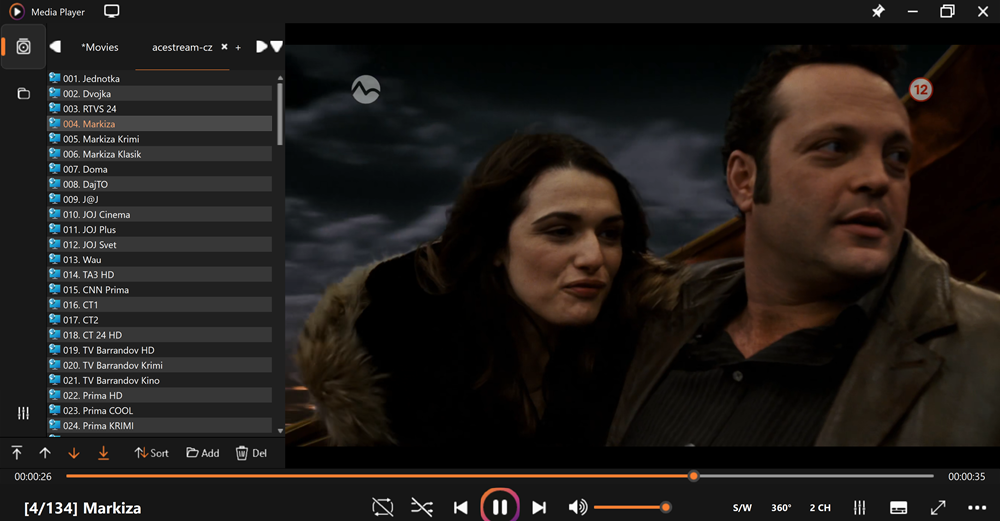Switch to the Movies playlist tab
The height and width of the screenshot is (521, 1000).
(x=100, y=47)
